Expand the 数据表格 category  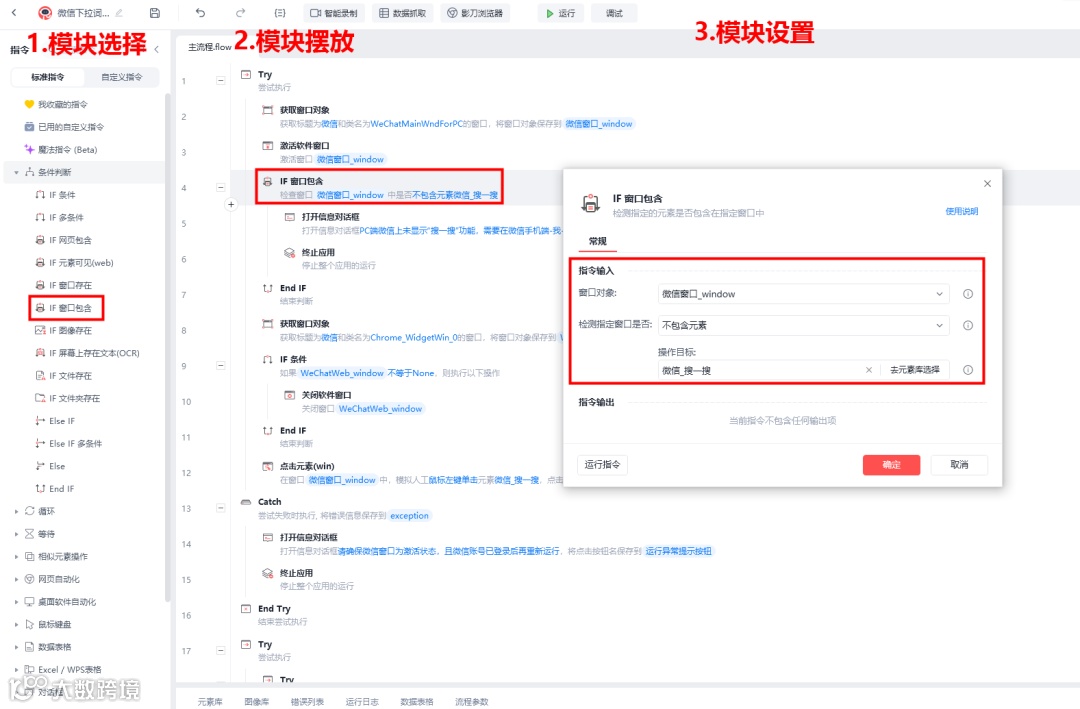tap(17, 647)
